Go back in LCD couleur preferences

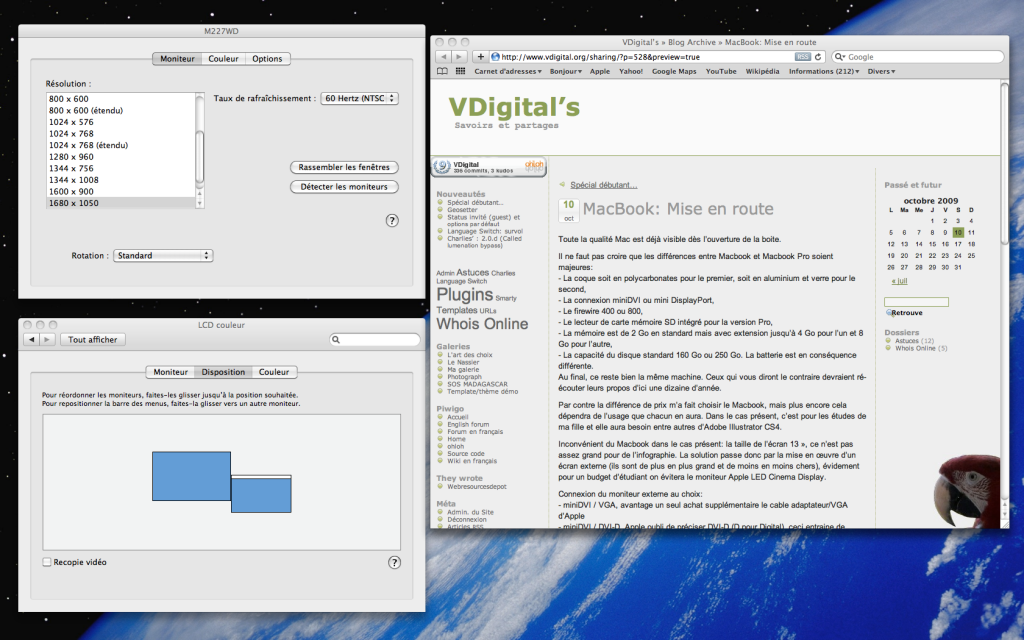tap(31, 340)
